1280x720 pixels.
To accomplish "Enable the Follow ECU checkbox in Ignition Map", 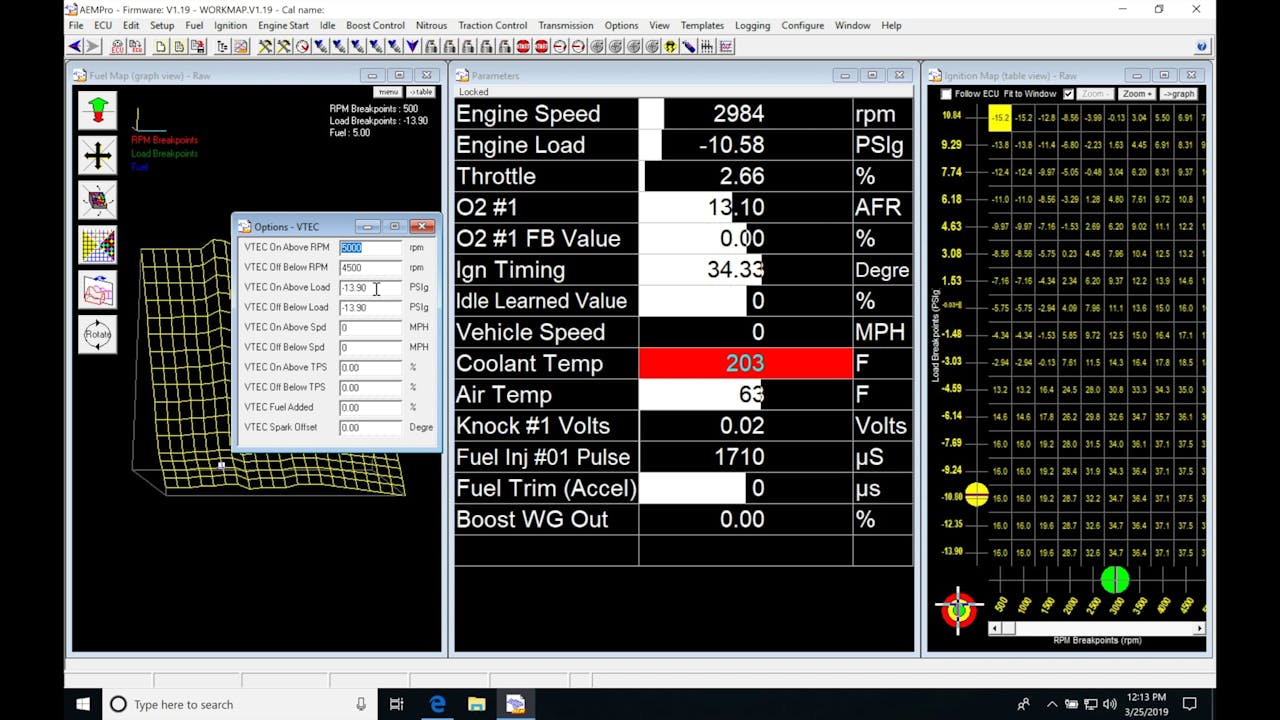I will (945, 93).
